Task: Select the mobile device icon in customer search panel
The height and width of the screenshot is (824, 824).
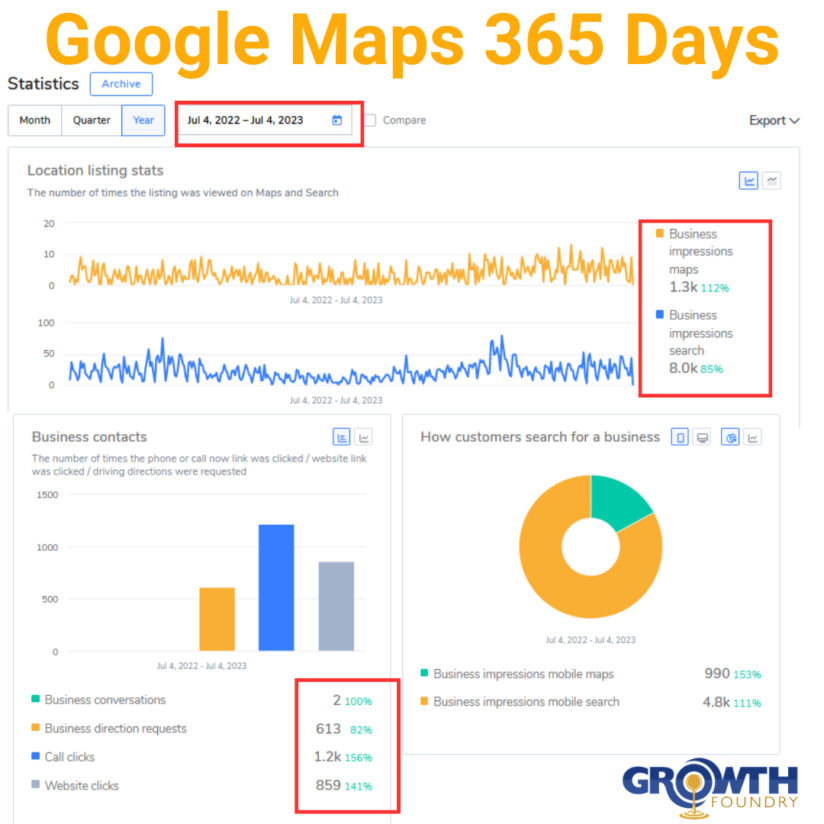Action: click(x=680, y=437)
